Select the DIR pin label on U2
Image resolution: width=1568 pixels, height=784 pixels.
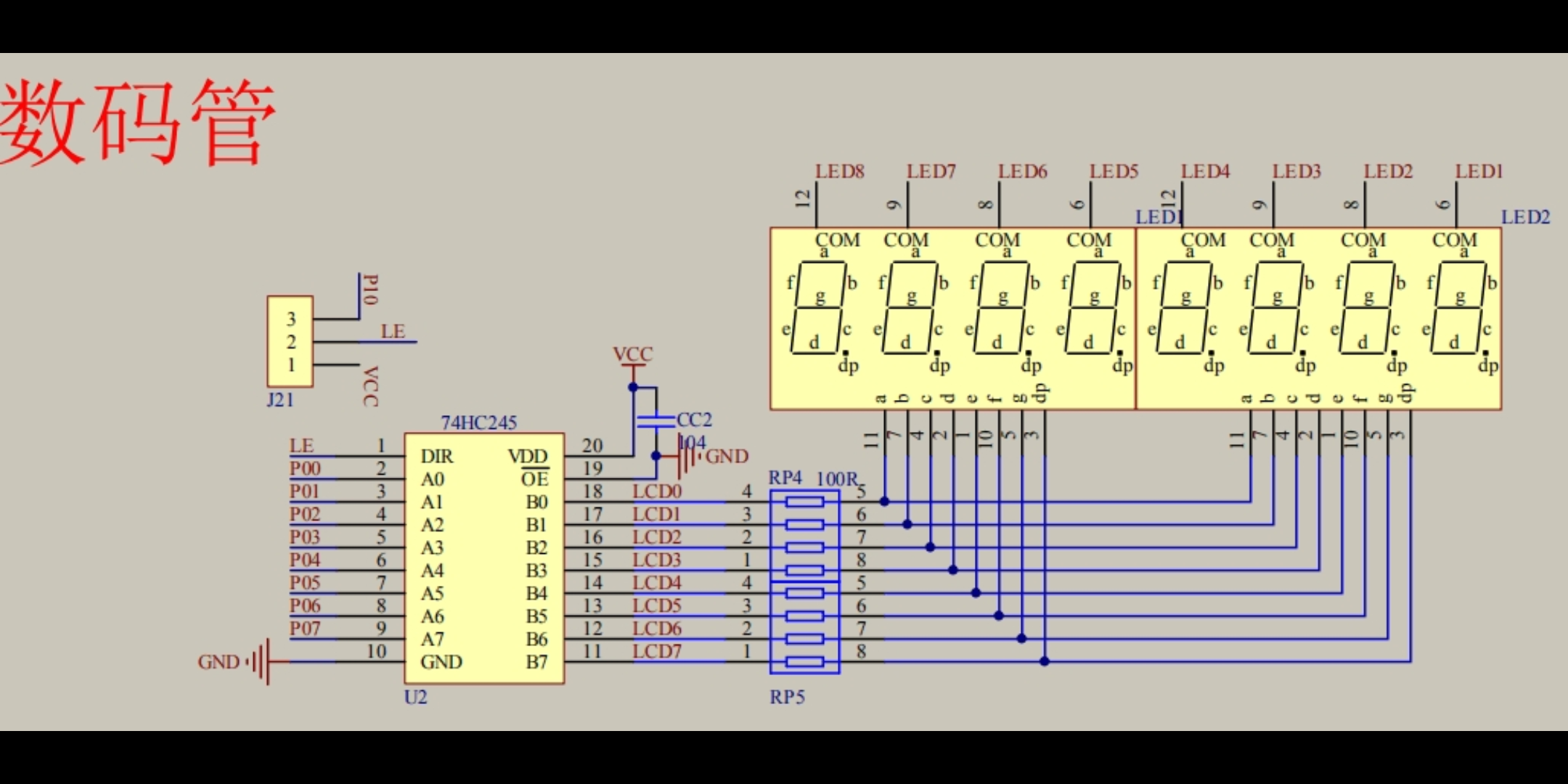tap(437, 457)
